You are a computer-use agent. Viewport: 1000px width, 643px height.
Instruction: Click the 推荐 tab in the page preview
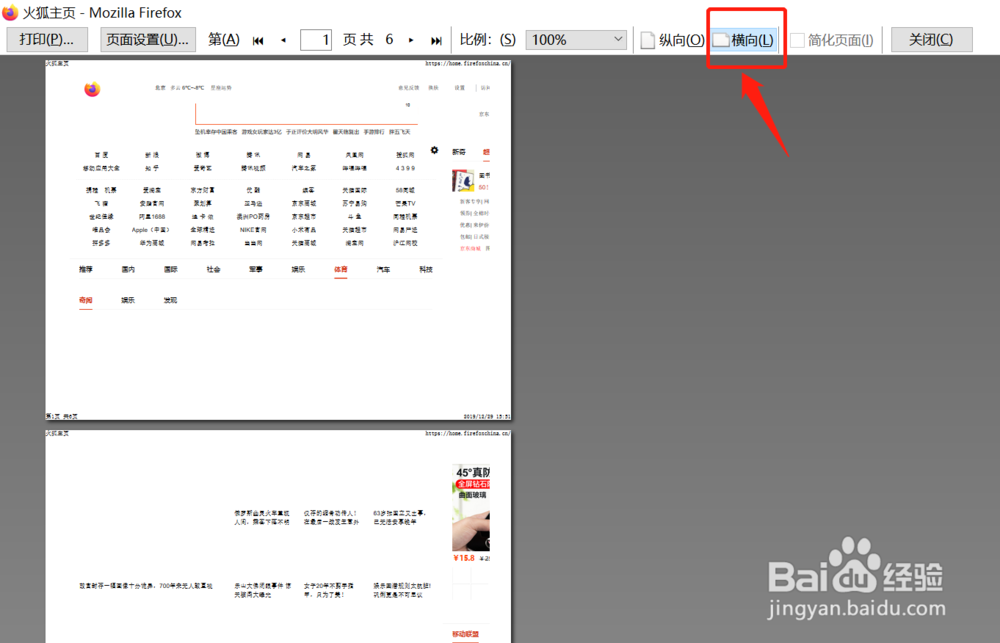tap(85, 269)
